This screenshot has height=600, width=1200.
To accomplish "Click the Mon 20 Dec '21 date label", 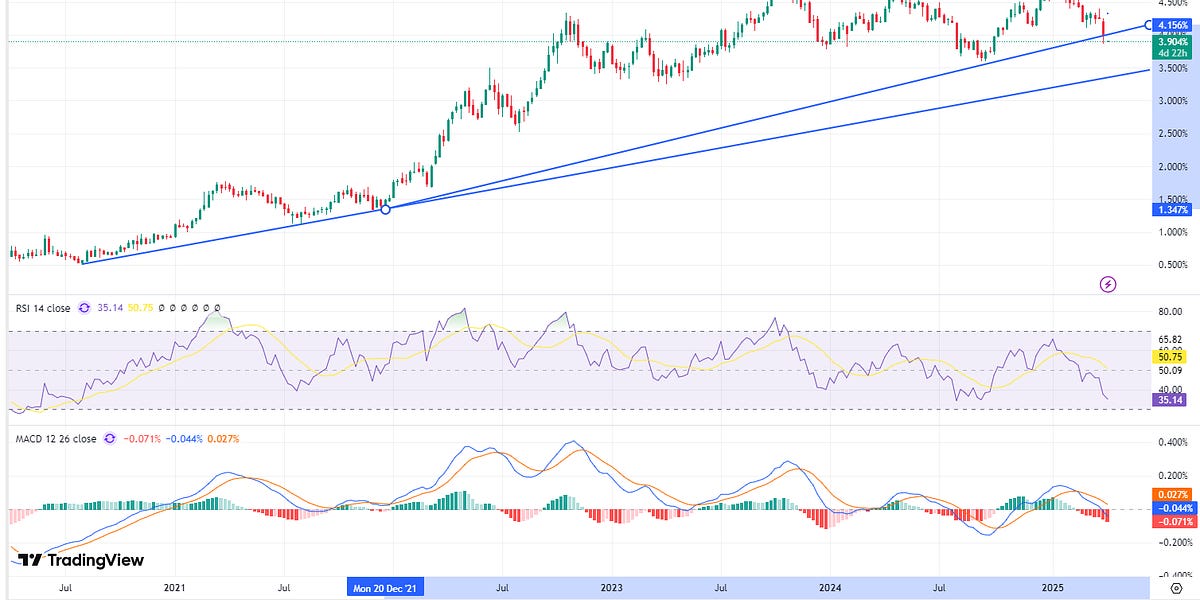I will [x=386, y=588].
